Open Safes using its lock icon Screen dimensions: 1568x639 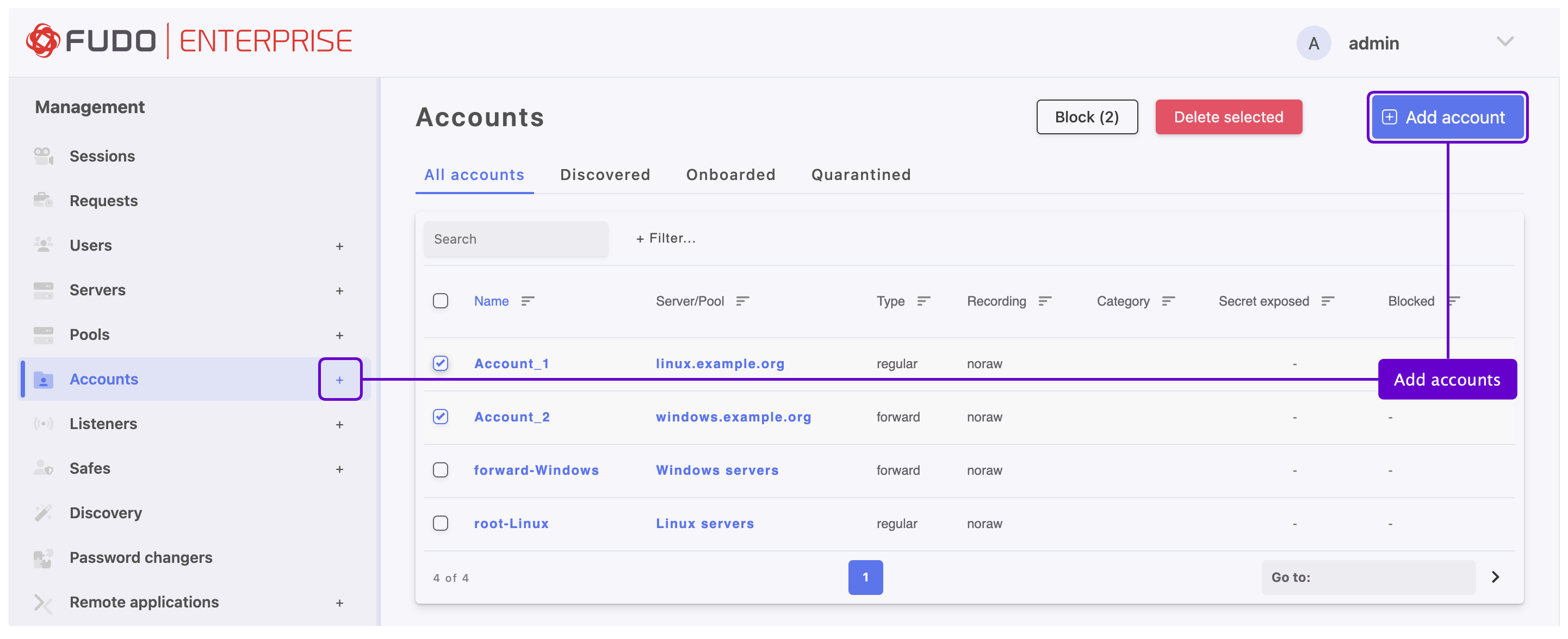pyautogui.click(x=43, y=467)
